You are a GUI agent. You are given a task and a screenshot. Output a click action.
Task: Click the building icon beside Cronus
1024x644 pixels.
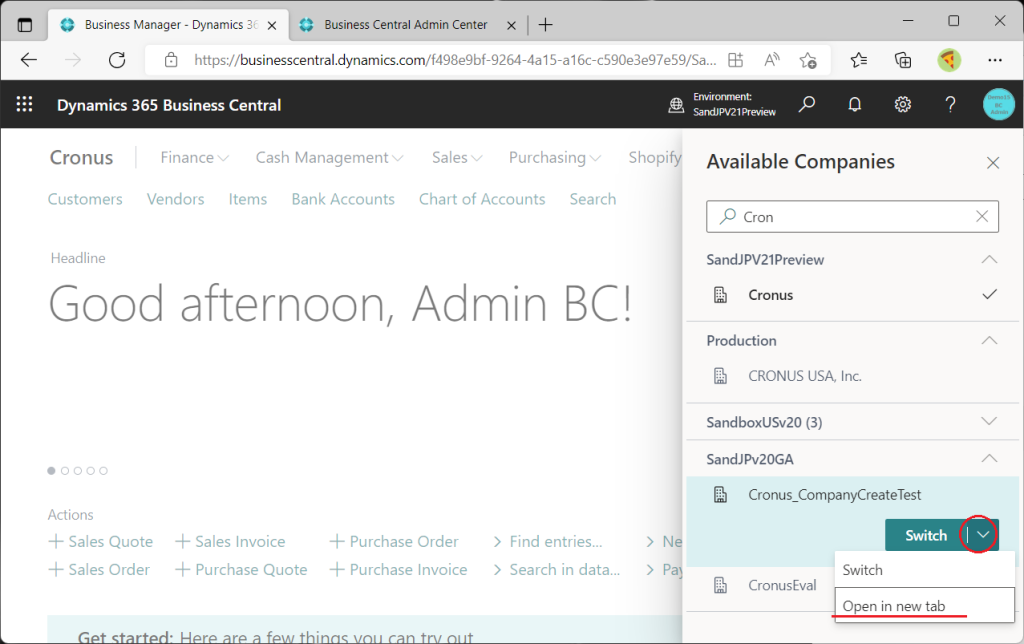point(720,295)
